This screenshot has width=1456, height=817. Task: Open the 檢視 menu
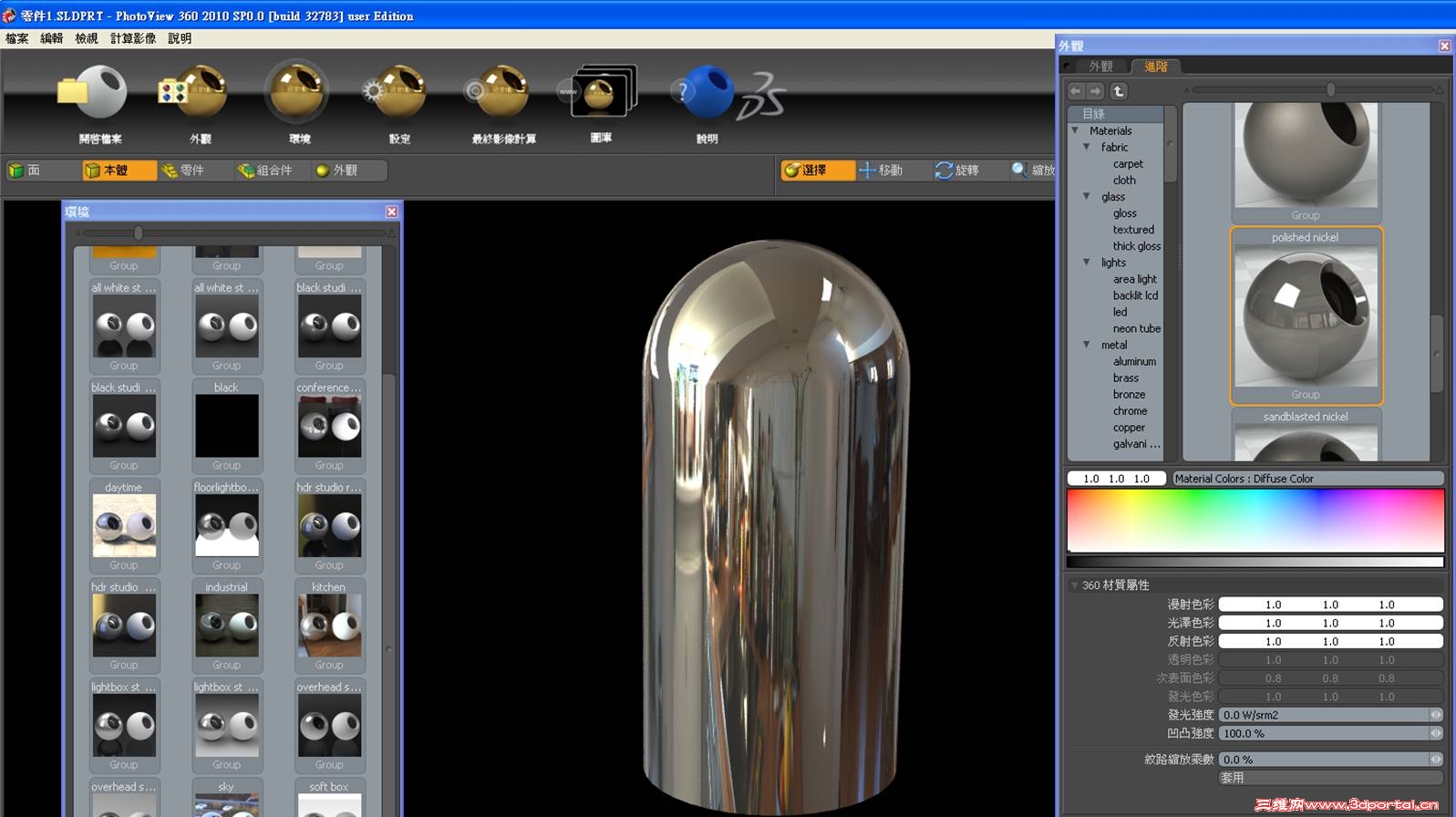tap(87, 38)
